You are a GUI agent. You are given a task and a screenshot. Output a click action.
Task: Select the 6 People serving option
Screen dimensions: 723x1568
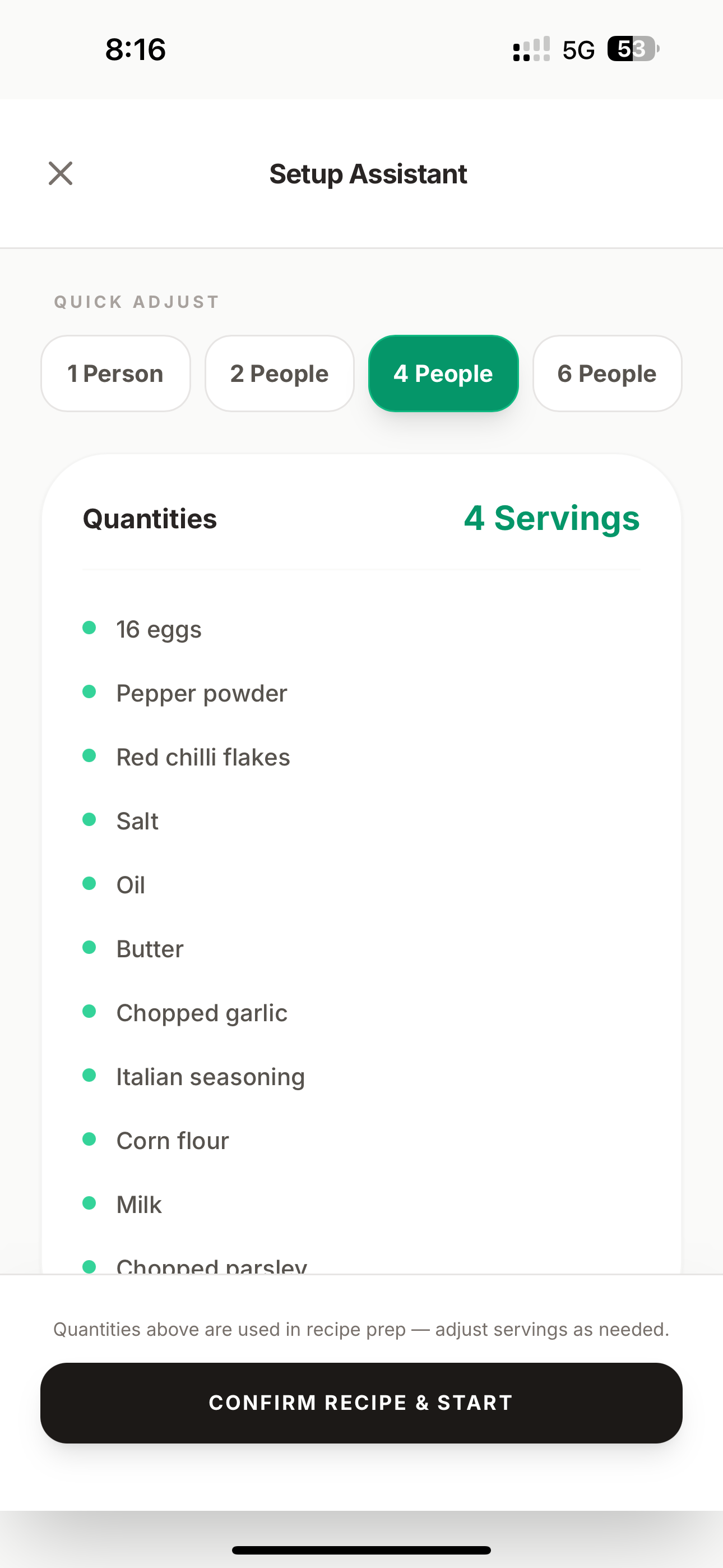click(608, 373)
